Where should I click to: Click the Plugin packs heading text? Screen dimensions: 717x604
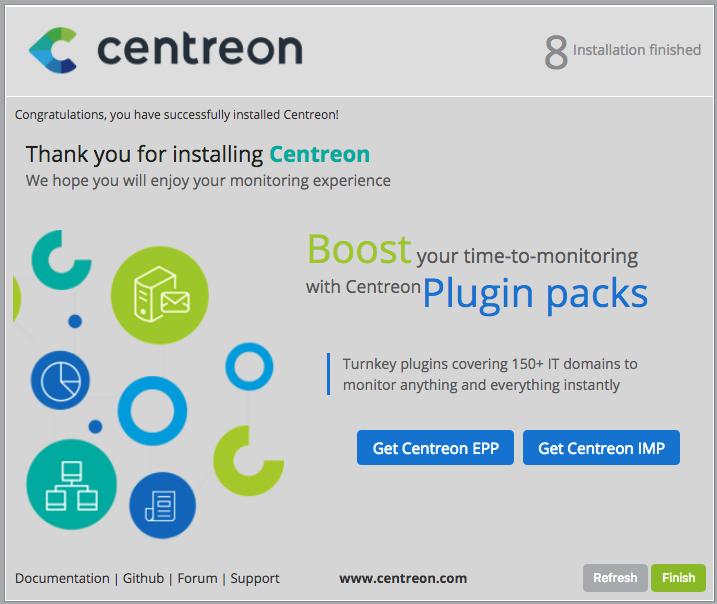point(535,294)
